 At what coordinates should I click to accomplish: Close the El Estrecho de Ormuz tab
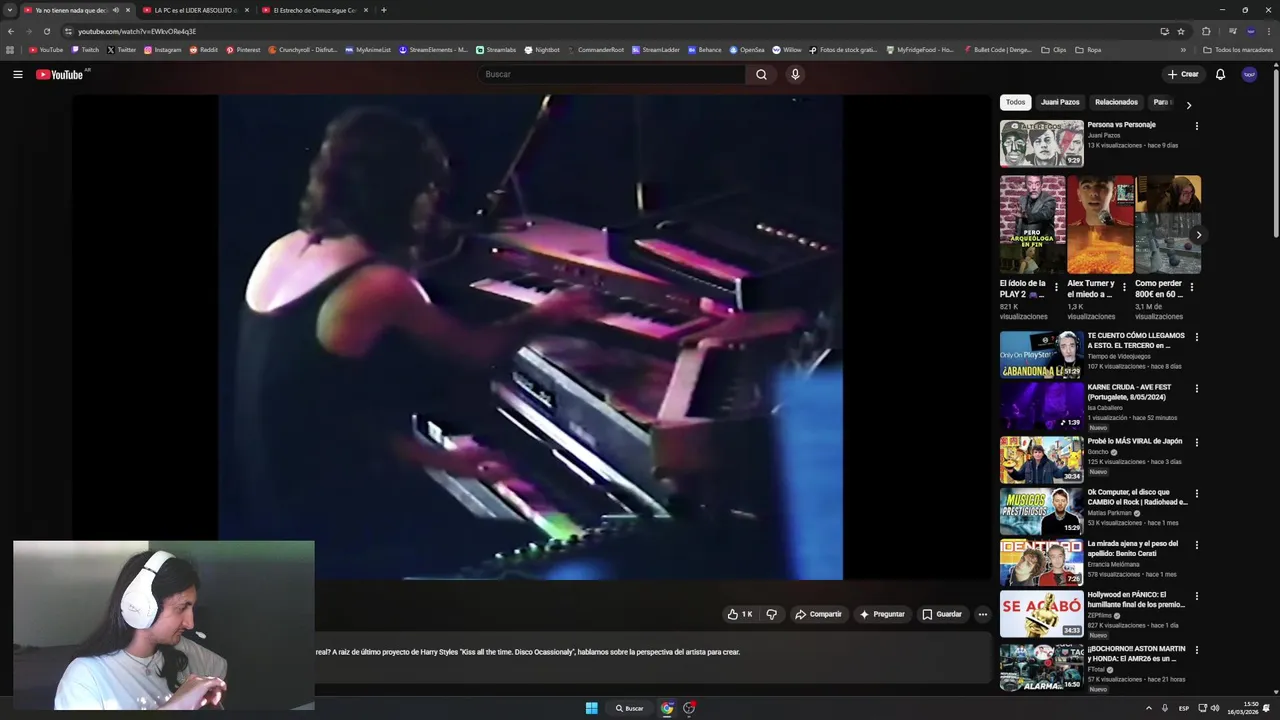click(x=366, y=10)
